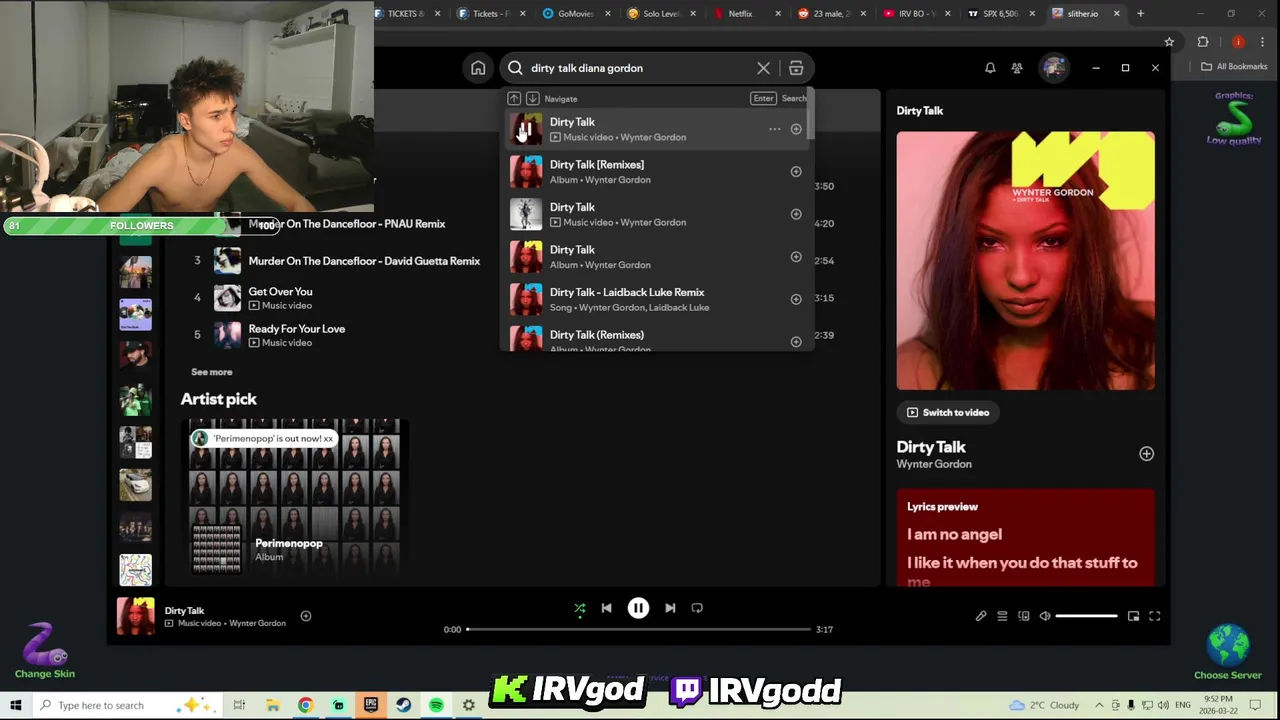Viewport: 1280px width, 720px height.
Task: Click Choose Server in slither.io
Action: coord(1228,652)
